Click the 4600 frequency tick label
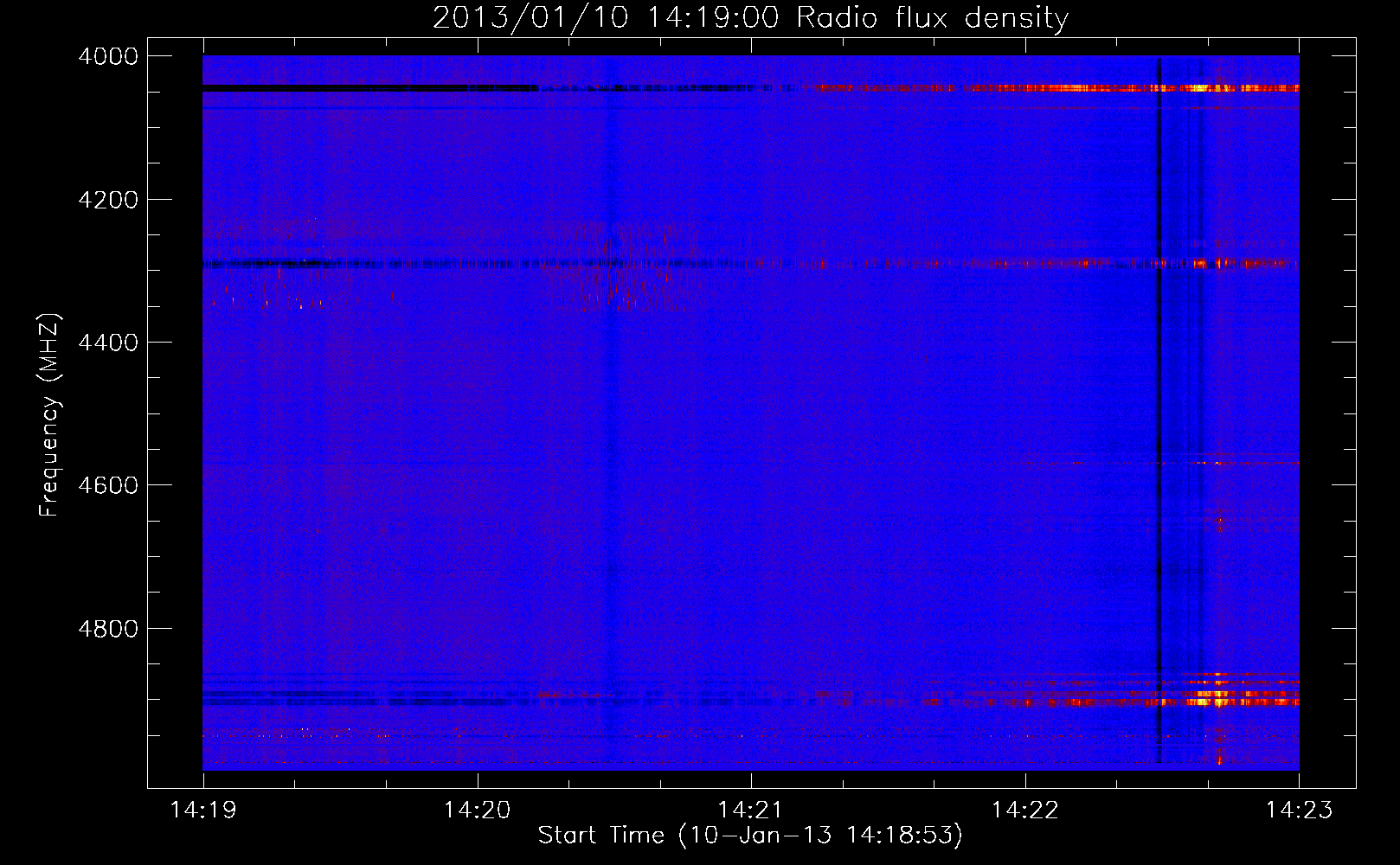Viewport: 1400px width, 865px height. click(108, 485)
